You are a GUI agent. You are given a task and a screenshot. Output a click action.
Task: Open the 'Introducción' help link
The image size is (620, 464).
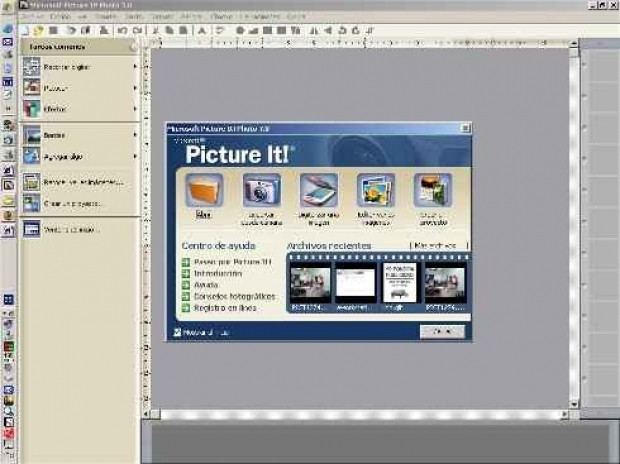pos(218,273)
